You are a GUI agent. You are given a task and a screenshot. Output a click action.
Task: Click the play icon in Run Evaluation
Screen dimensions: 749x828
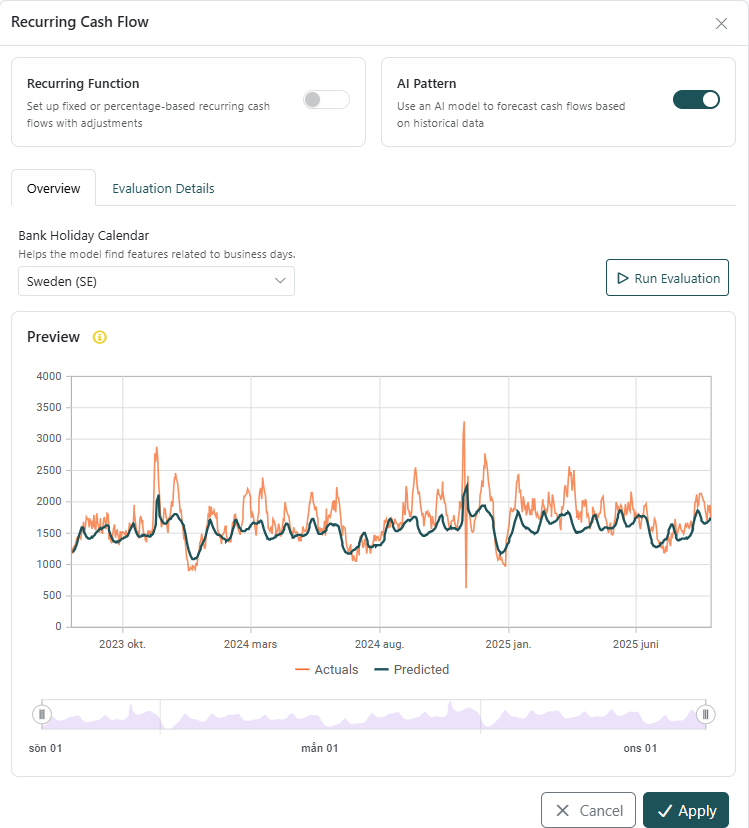tap(622, 278)
